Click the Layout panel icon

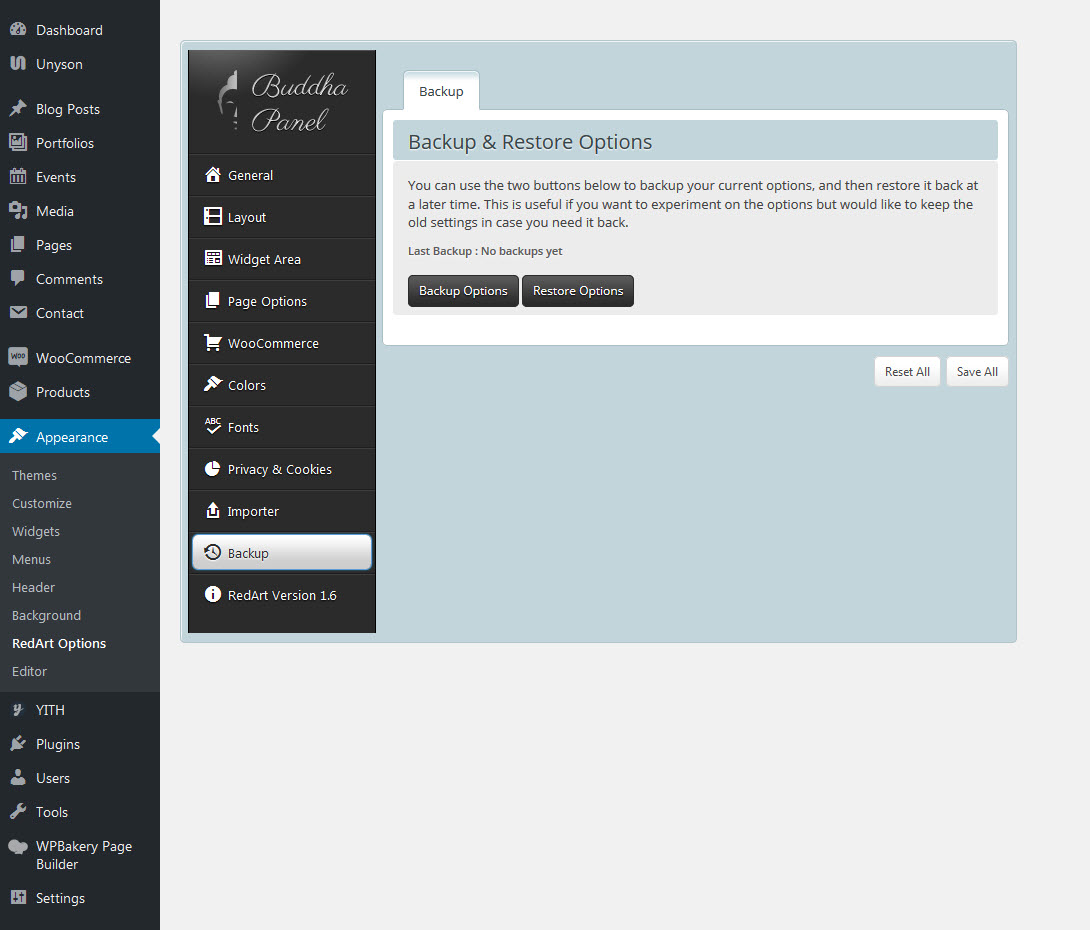(212, 217)
